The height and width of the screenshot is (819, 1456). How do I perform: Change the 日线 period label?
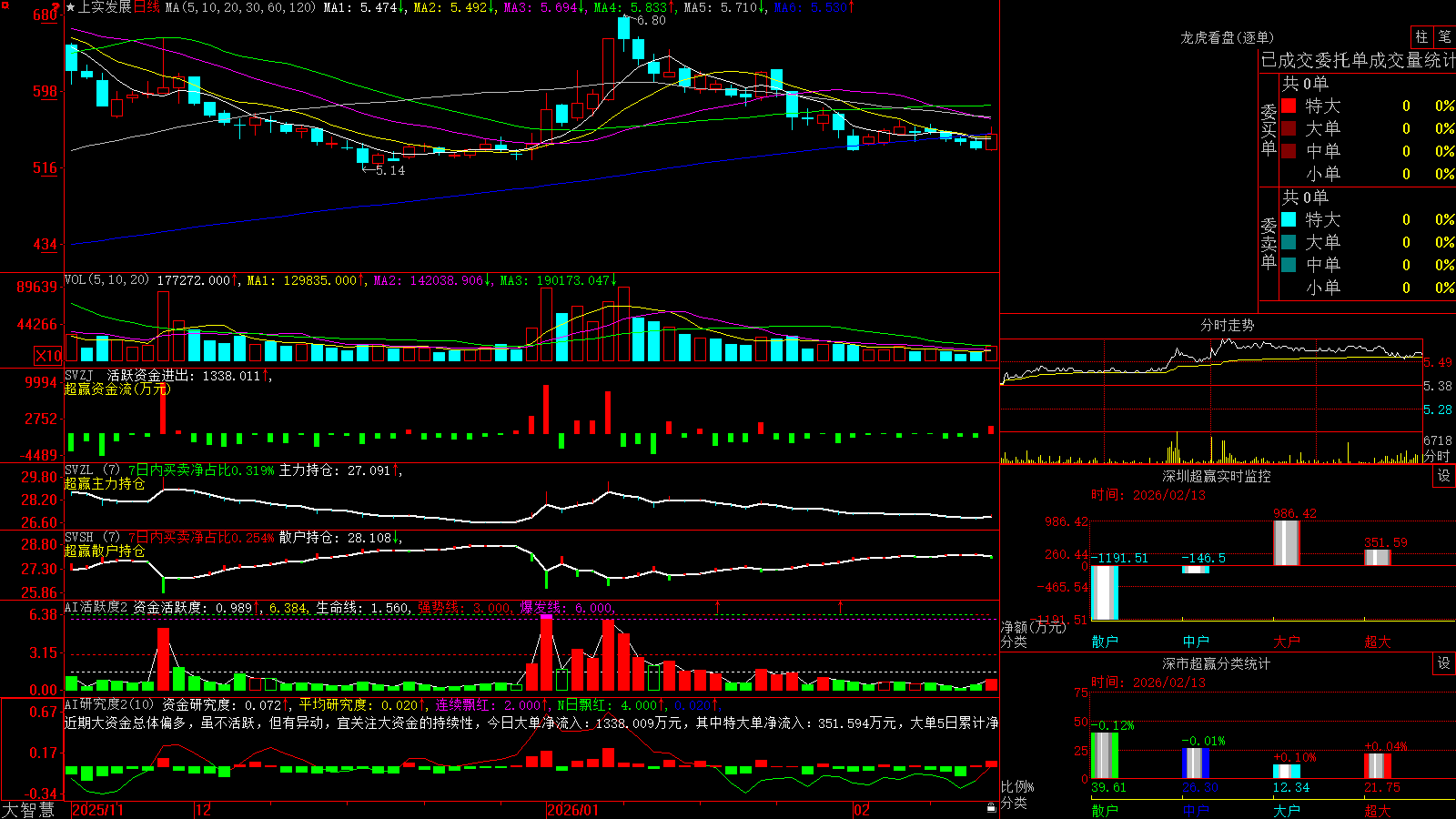pos(147,7)
